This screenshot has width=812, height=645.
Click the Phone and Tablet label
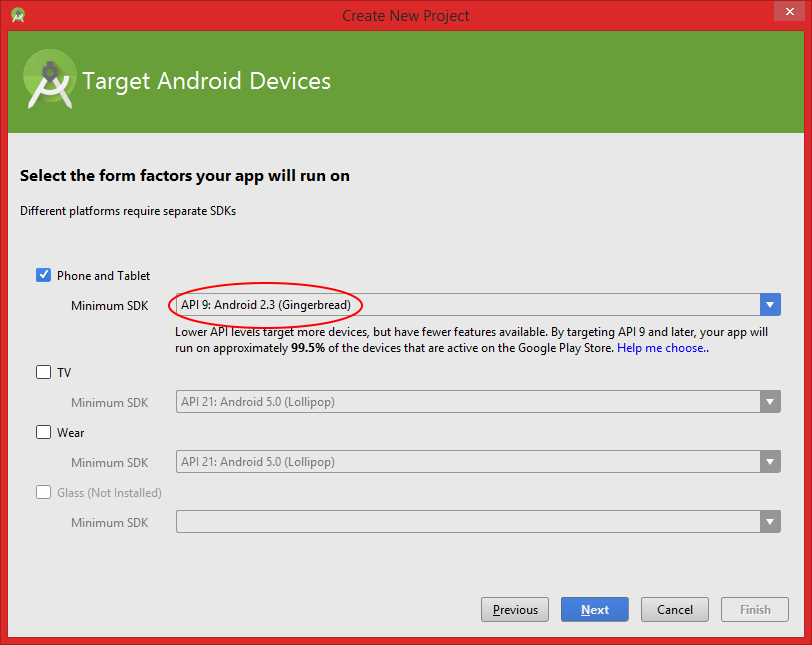(103, 275)
